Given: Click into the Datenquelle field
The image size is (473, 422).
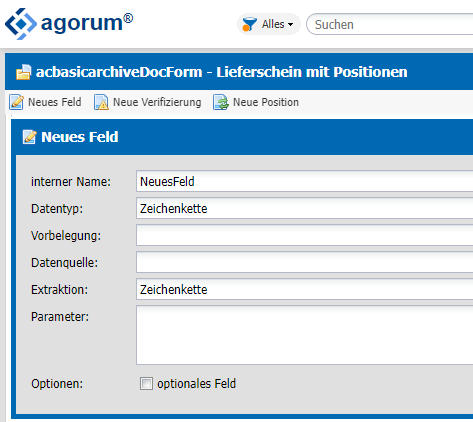Looking at the screenshot, I should coord(304,262).
